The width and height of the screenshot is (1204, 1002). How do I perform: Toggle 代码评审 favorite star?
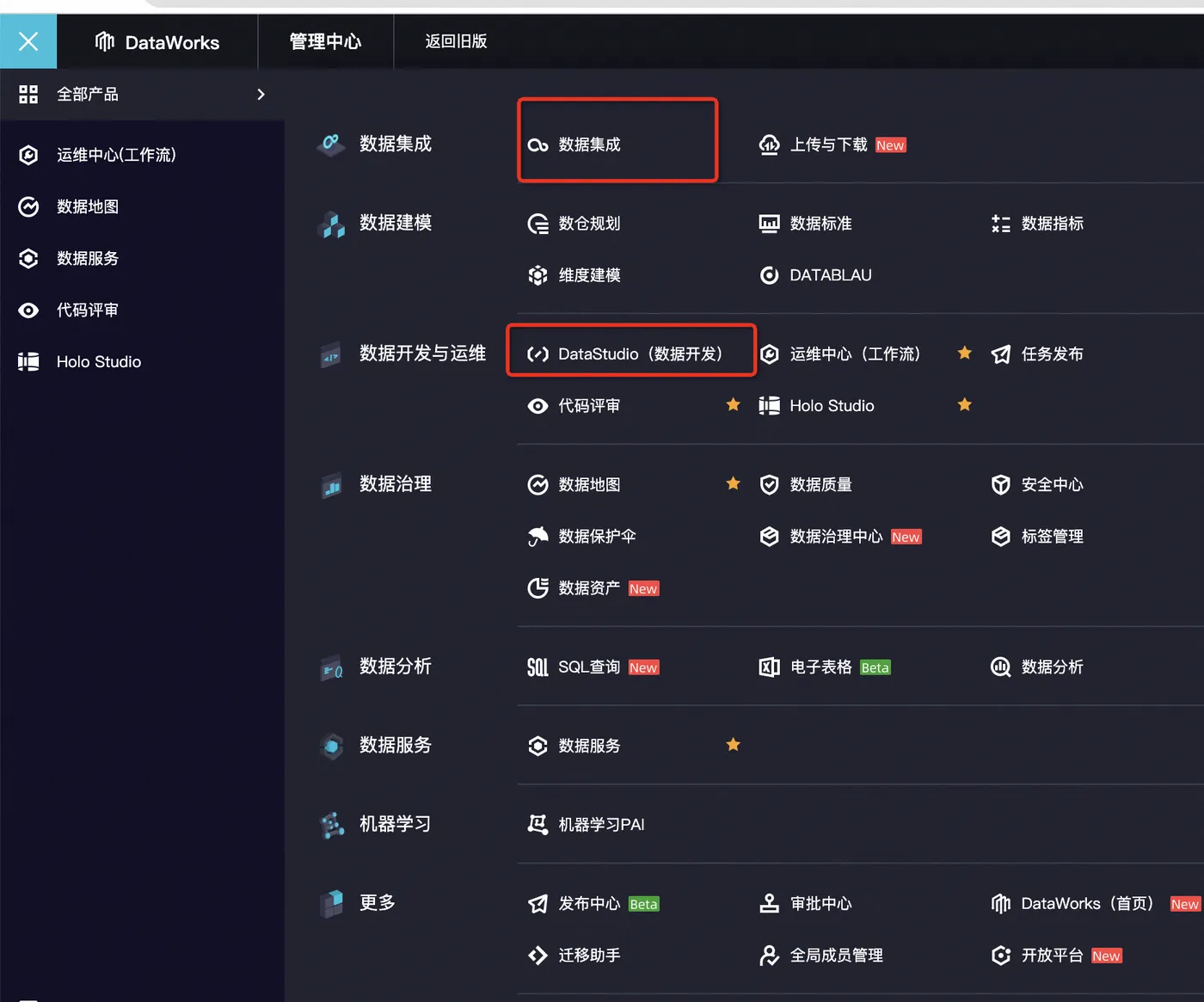tap(733, 404)
